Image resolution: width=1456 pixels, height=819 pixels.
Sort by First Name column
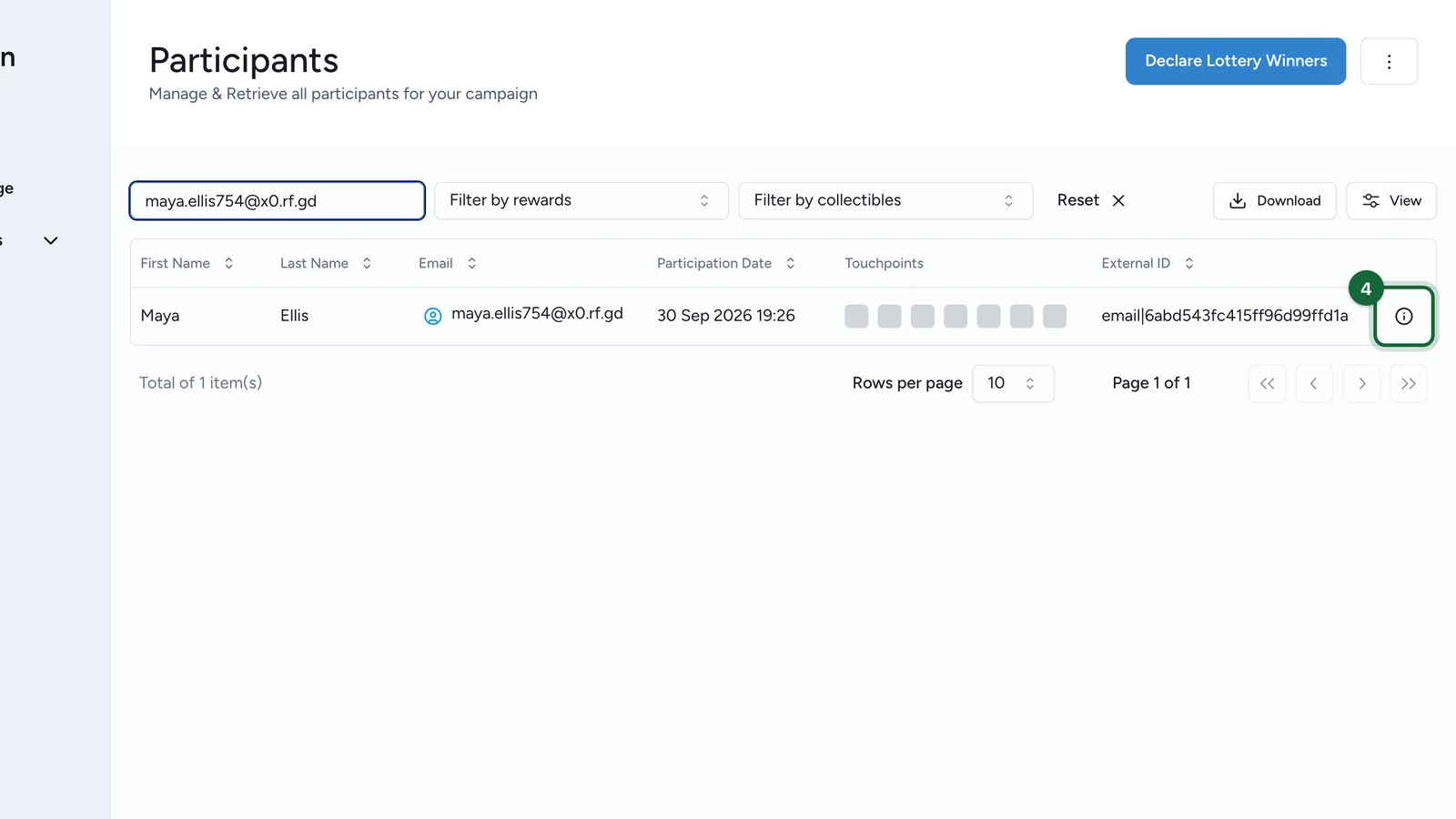(x=187, y=263)
